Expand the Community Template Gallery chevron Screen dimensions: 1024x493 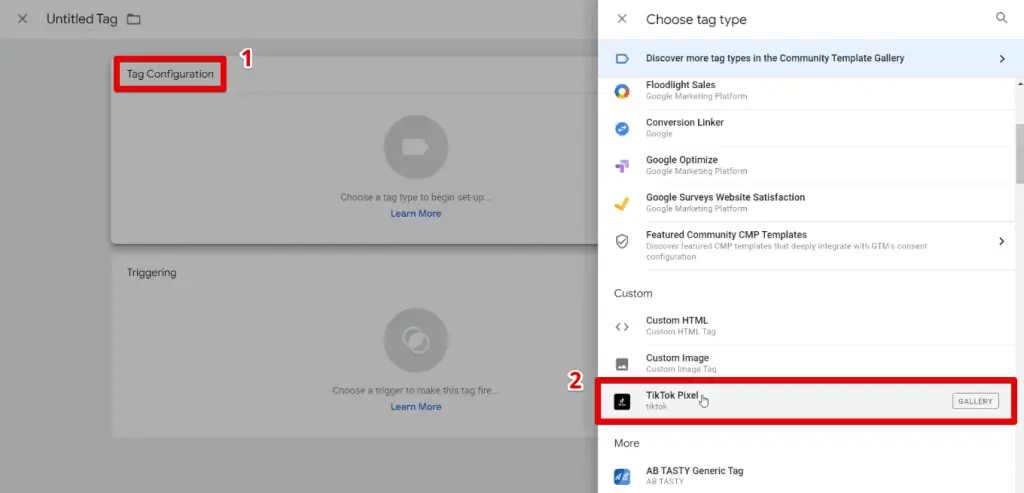1002,59
